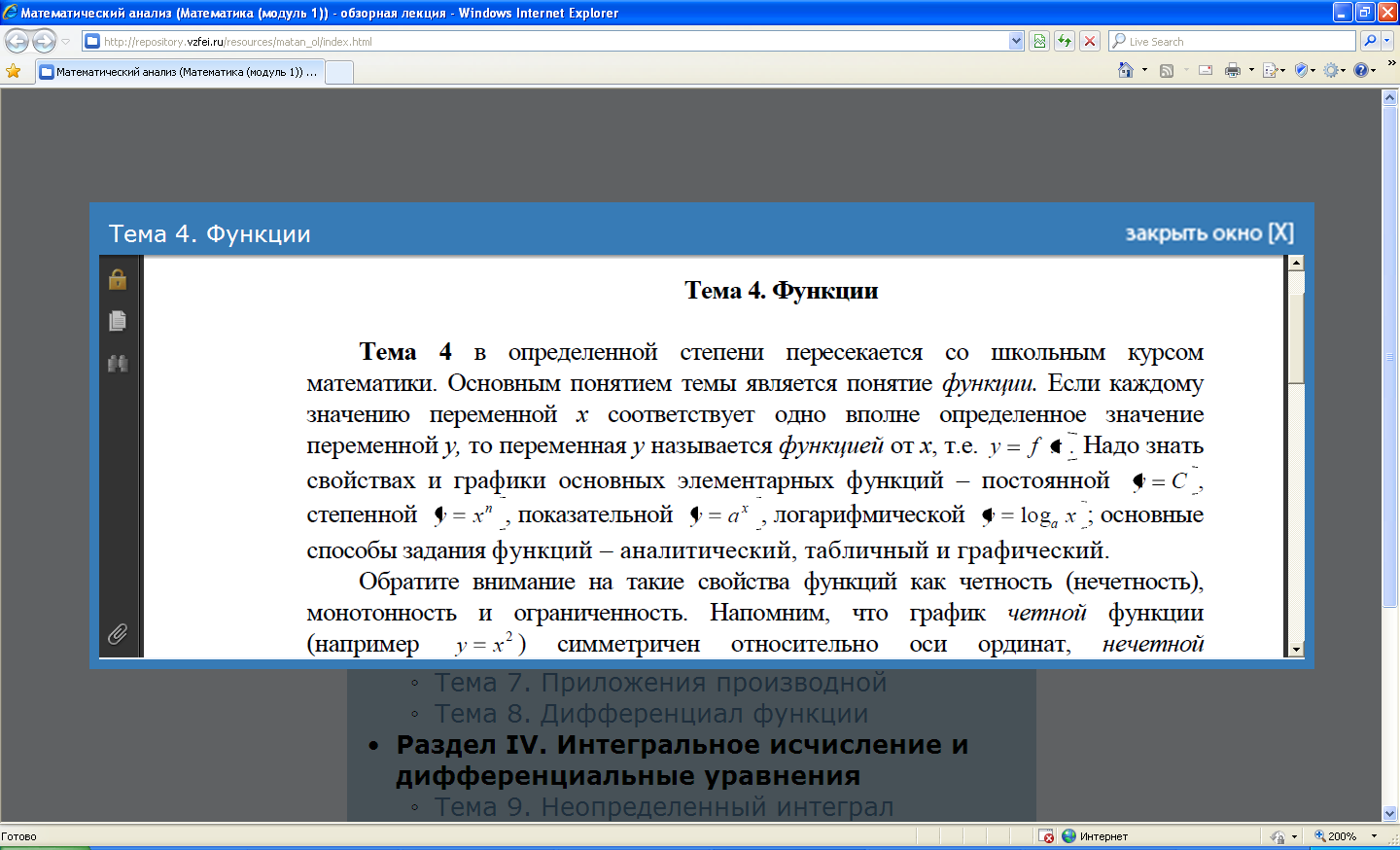1400x850 pixels.
Task: Click heading Раздел IV. Интегральное исчисление
Action: tap(682, 760)
